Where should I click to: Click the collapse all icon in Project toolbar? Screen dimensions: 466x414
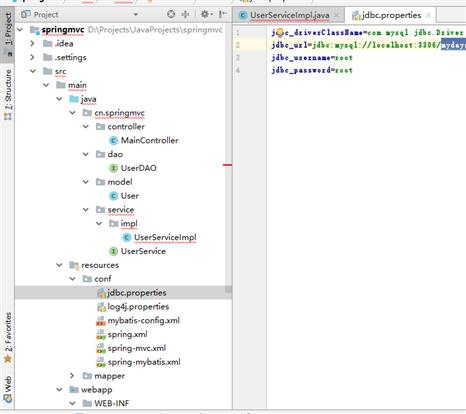185,14
